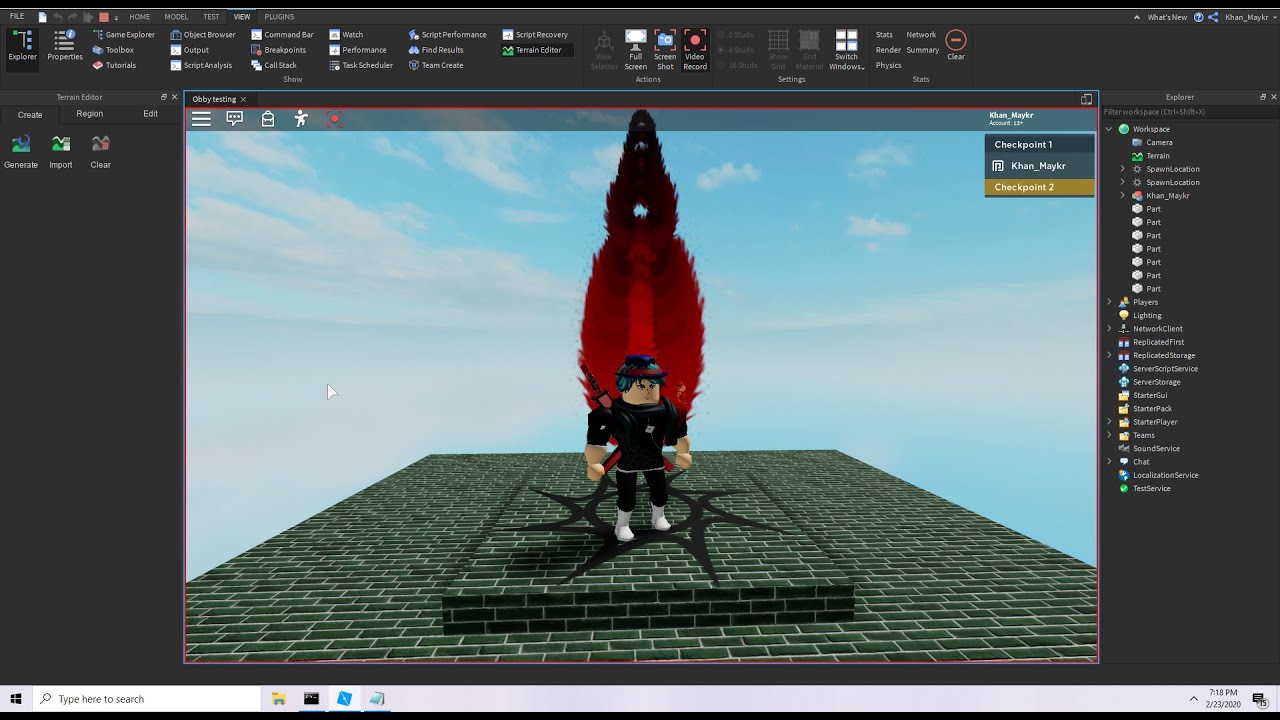
Task: Open Windows Start menu
Action: (16, 699)
